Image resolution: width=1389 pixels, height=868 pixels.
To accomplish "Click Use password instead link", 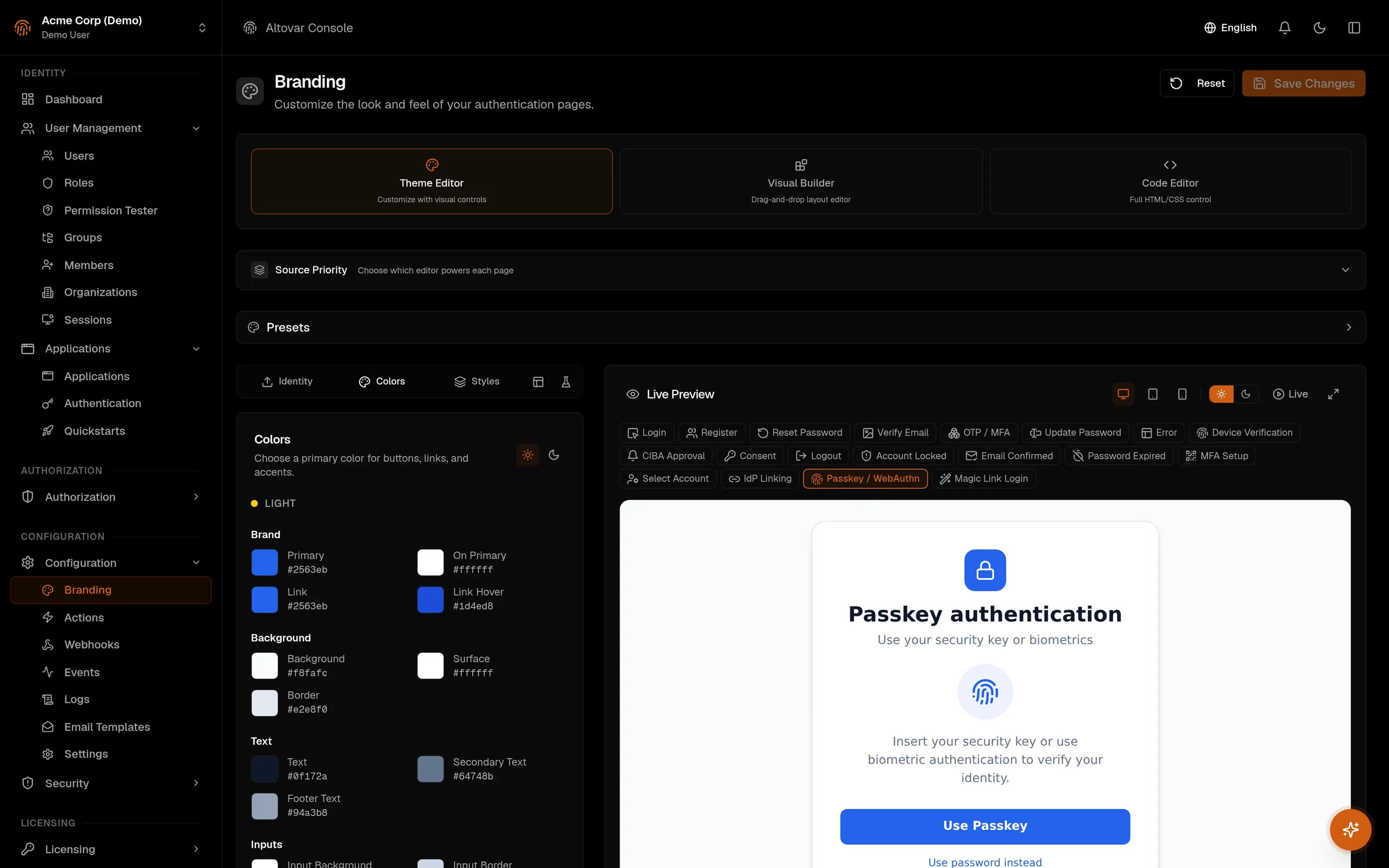I will tap(985, 861).
